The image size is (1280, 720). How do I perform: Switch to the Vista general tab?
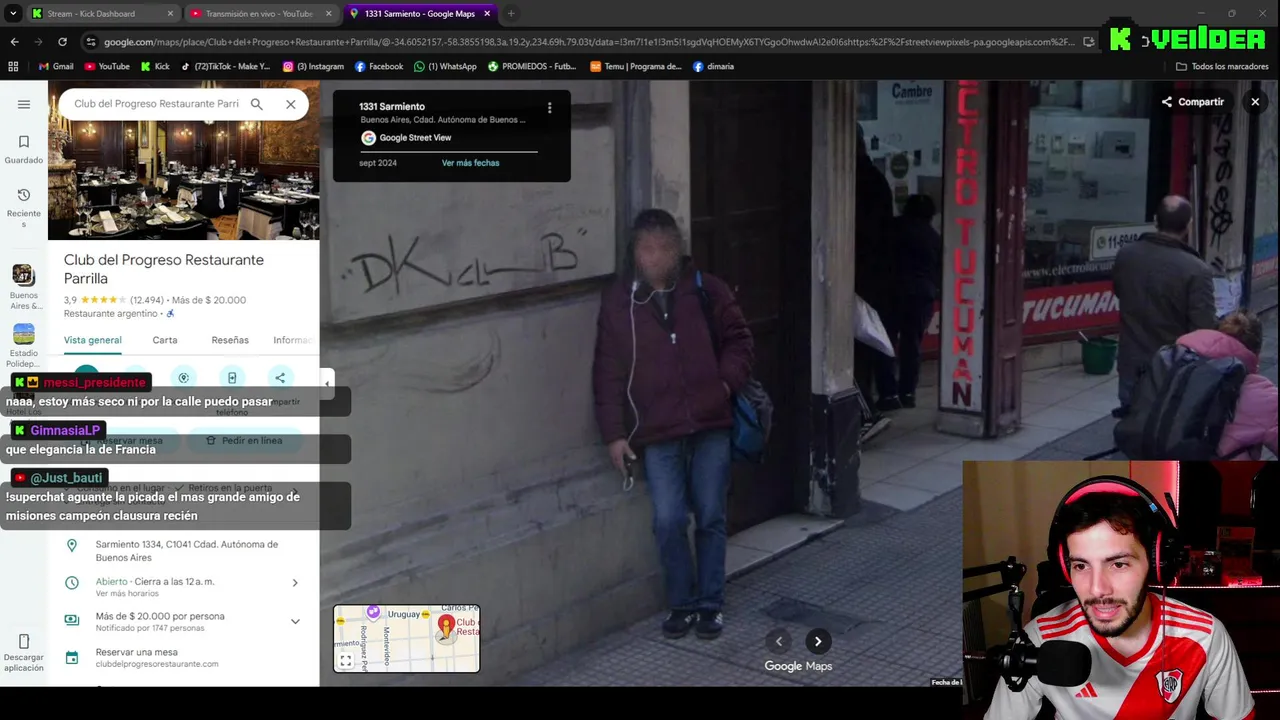pyautogui.click(x=93, y=340)
